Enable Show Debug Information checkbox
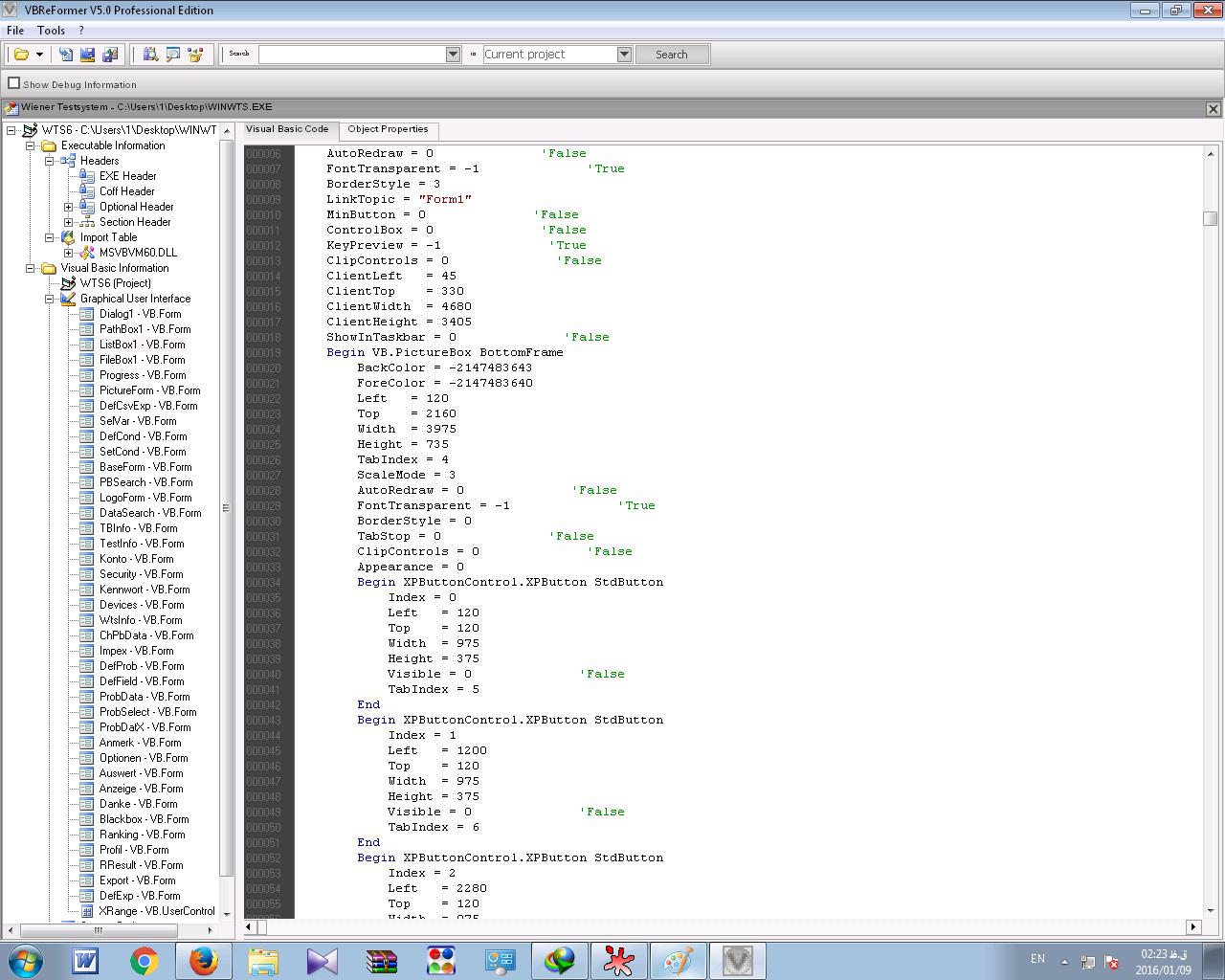 tap(14, 83)
